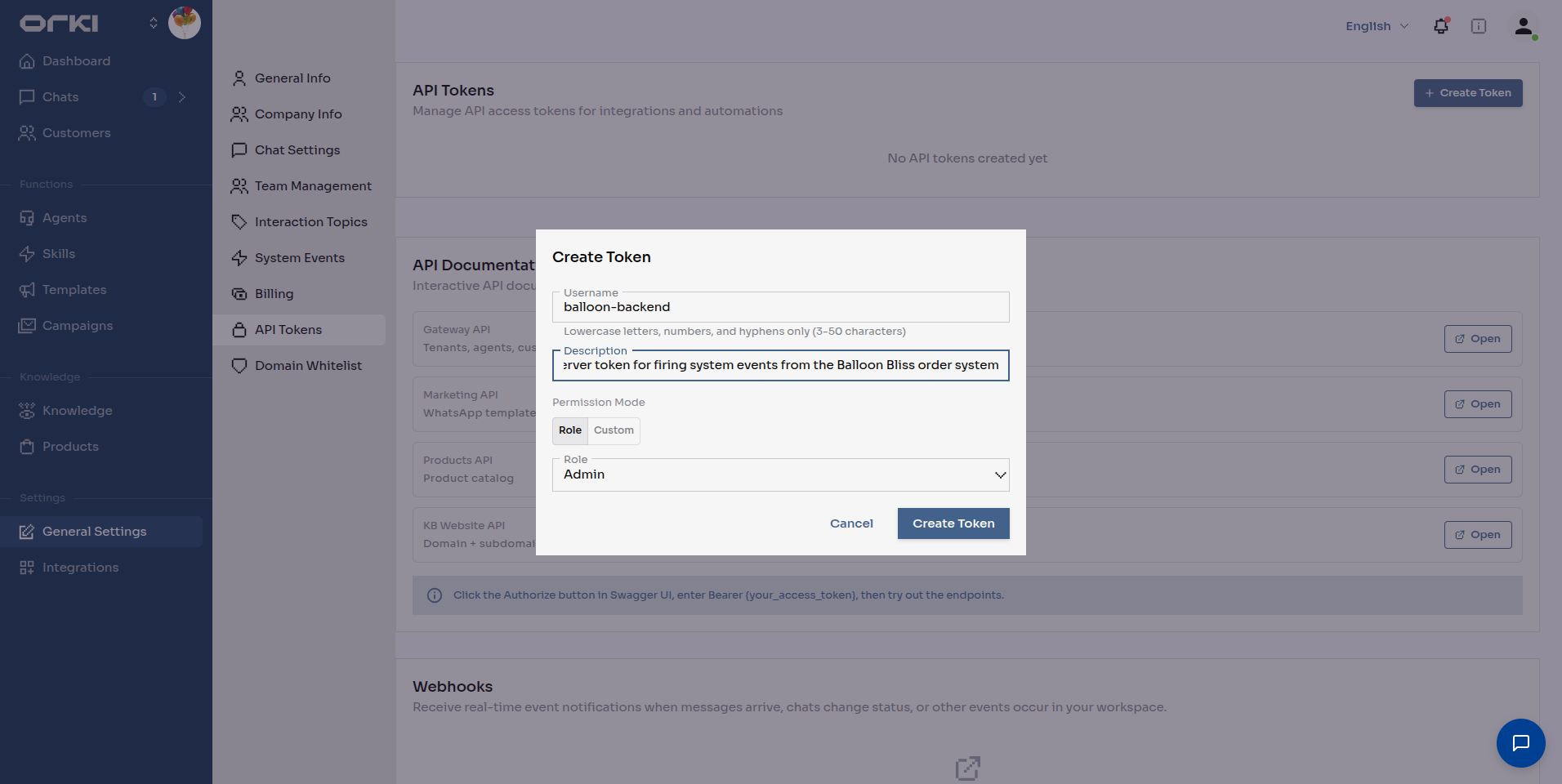Open the chat support bubble
Image resolution: width=1562 pixels, height=784 pixels.
point(1520,743)
